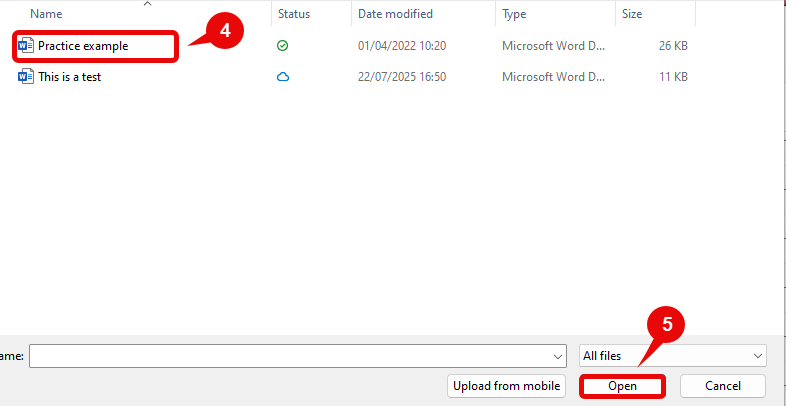Click the Size column header

[x=632, y=14]
